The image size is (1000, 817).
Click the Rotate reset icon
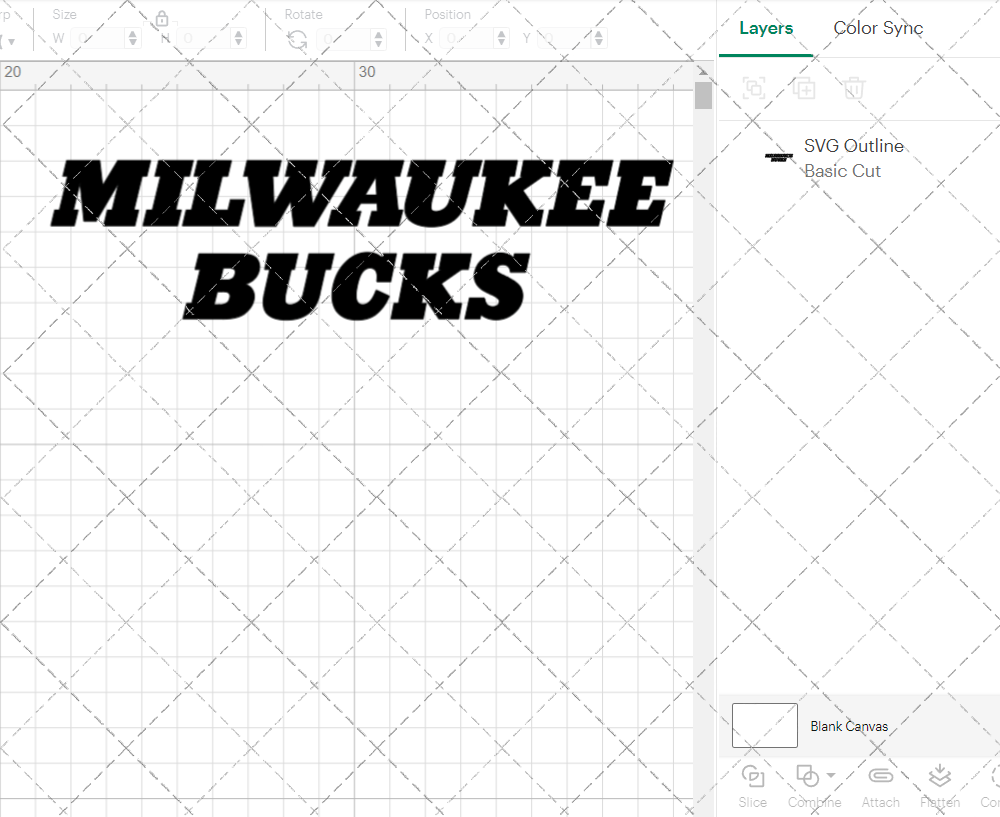pos(295,37)
